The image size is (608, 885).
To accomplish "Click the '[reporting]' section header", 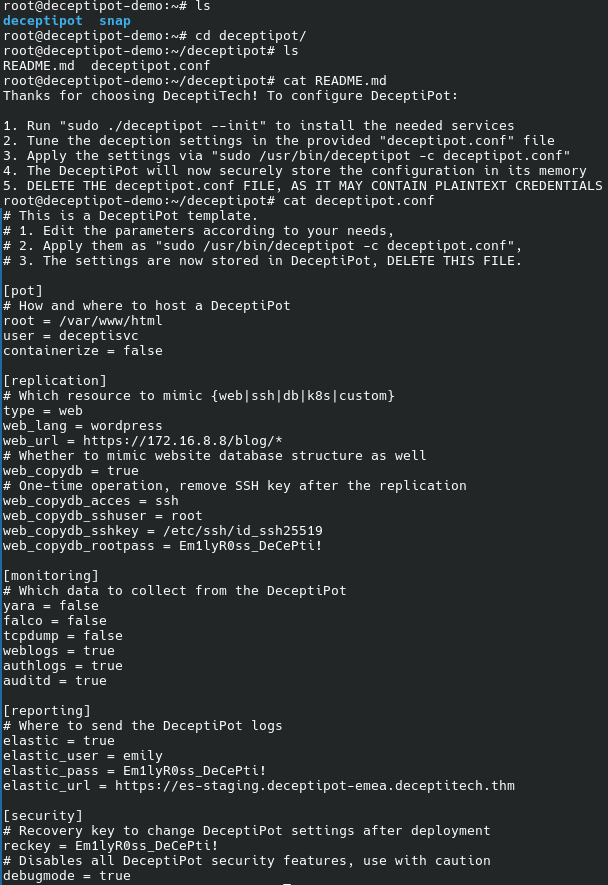I will coord(48,711).
